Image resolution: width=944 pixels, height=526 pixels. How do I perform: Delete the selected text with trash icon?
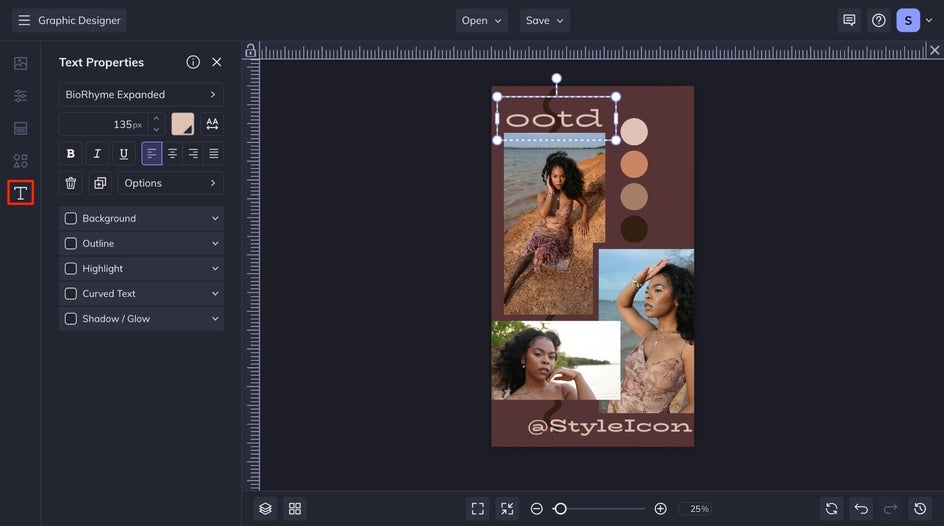coord(70,183)
